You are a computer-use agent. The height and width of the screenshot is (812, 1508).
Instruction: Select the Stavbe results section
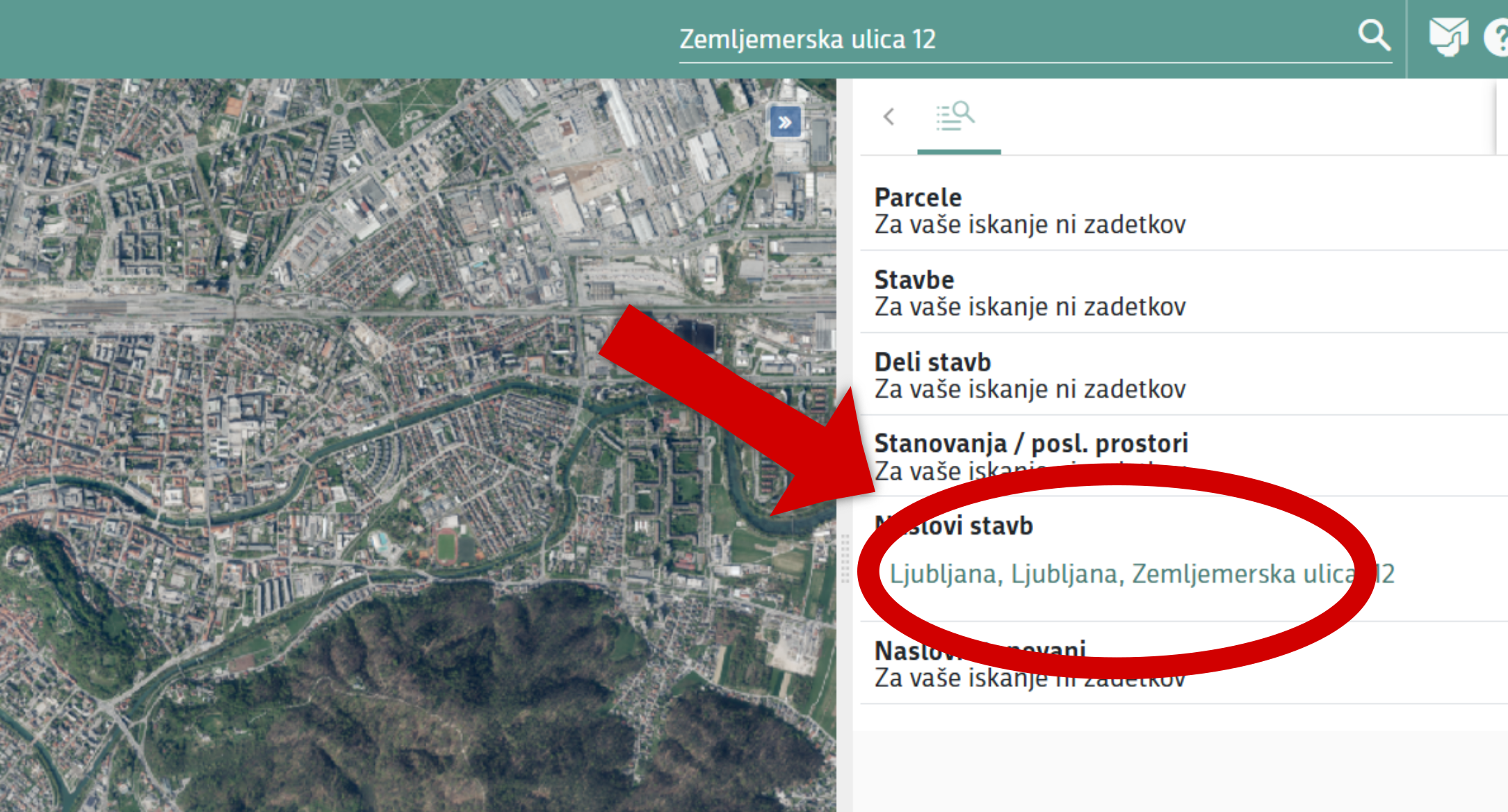(914, 280)
